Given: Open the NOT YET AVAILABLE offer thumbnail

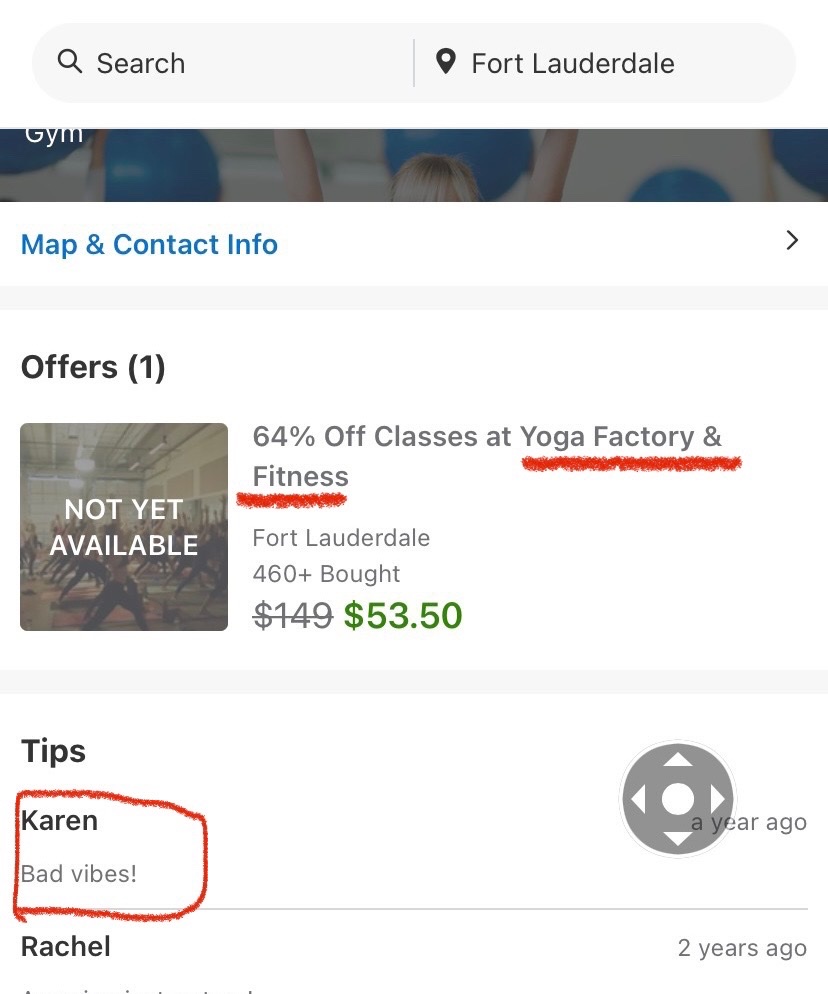Looking at the screenshot, I should 124,527.
